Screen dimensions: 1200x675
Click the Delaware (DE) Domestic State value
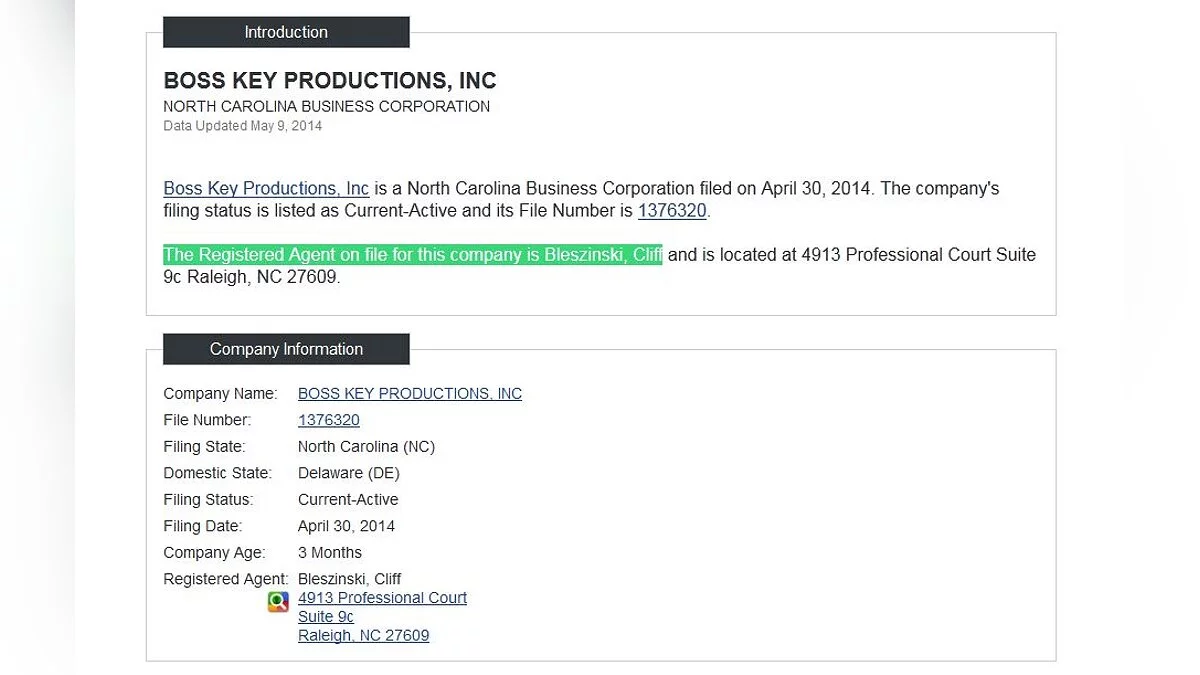[348, 473]
